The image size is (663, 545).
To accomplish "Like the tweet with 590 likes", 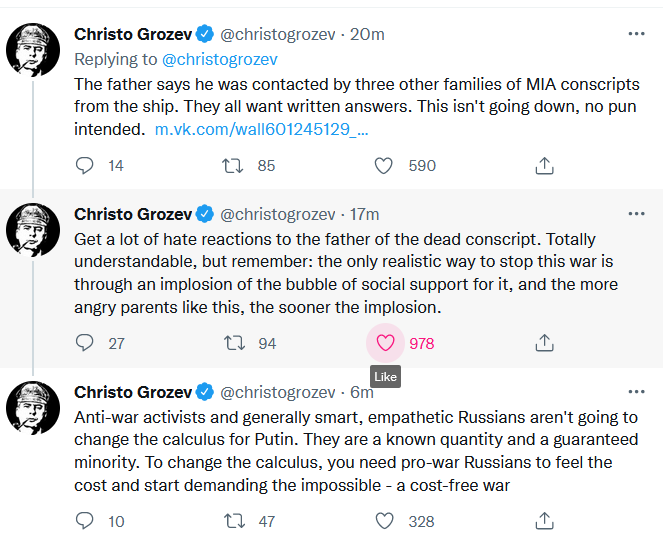I will (x=384, y=166).
